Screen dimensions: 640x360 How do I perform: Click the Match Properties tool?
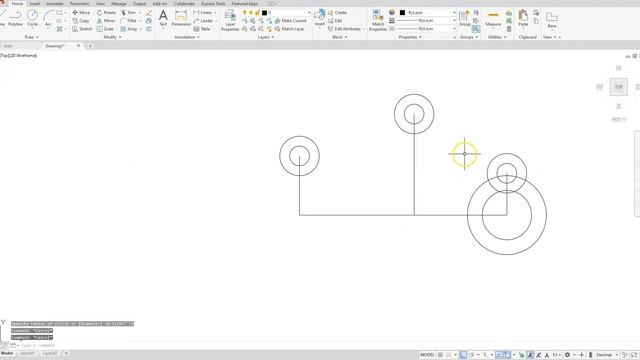(x=378, y=20)
